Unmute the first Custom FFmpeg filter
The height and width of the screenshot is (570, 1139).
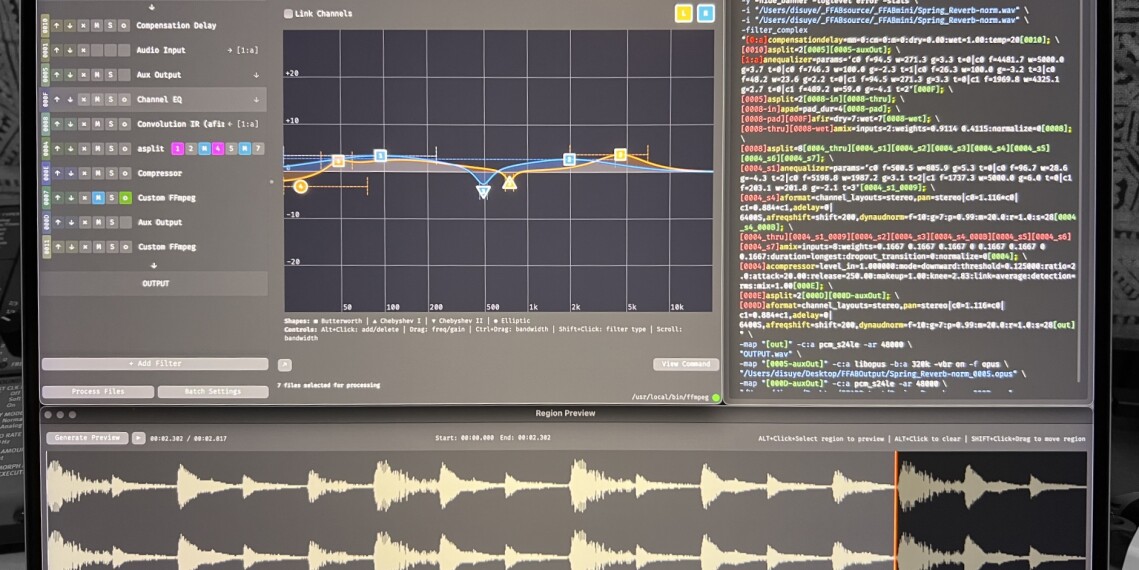tap(97, 198)
